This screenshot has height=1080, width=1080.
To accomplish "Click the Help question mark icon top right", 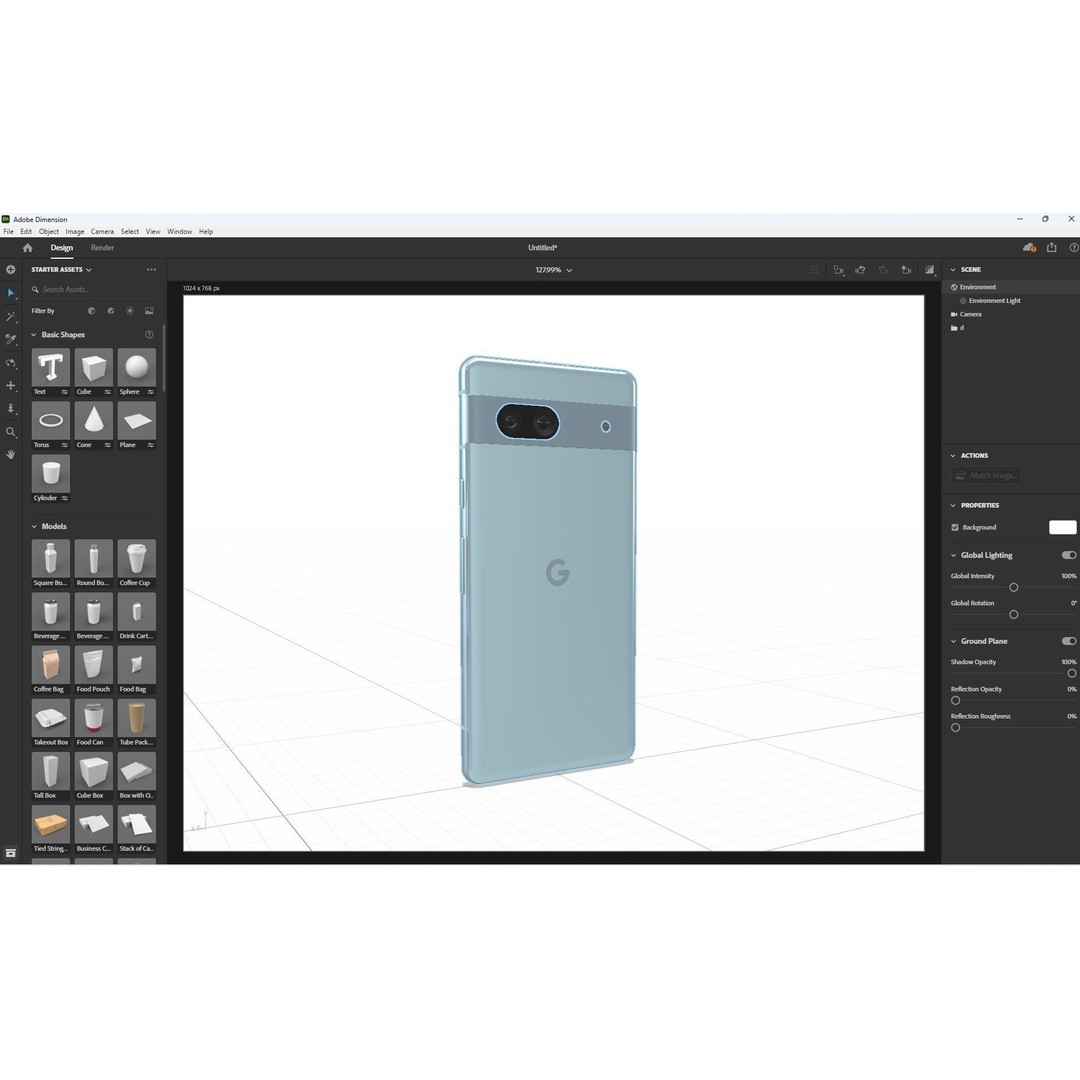I will coord(1074,248).
